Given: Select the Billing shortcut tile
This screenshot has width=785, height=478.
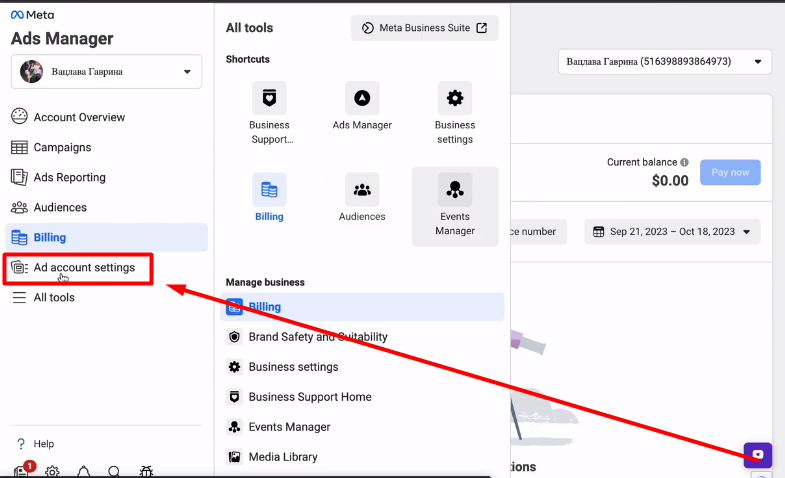Looking at the screenshot, I should pos(269,190).
